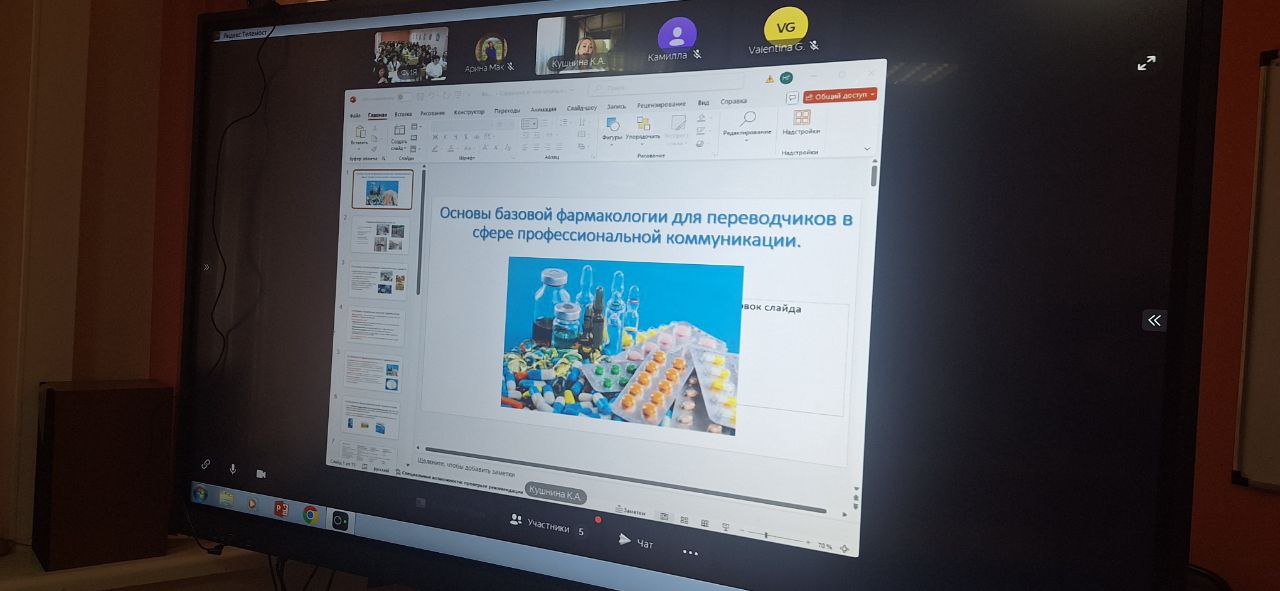Launch Google Chrome from the taskbar
Viewport: 1280px width, 591px height.
tap(310, 514)
